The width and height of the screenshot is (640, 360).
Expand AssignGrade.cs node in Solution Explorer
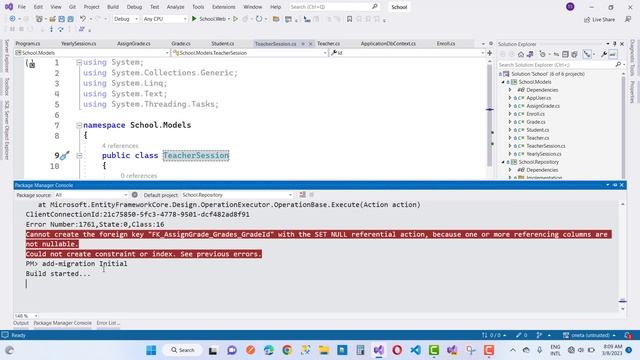pyautogui.click(x=510, y=106)
